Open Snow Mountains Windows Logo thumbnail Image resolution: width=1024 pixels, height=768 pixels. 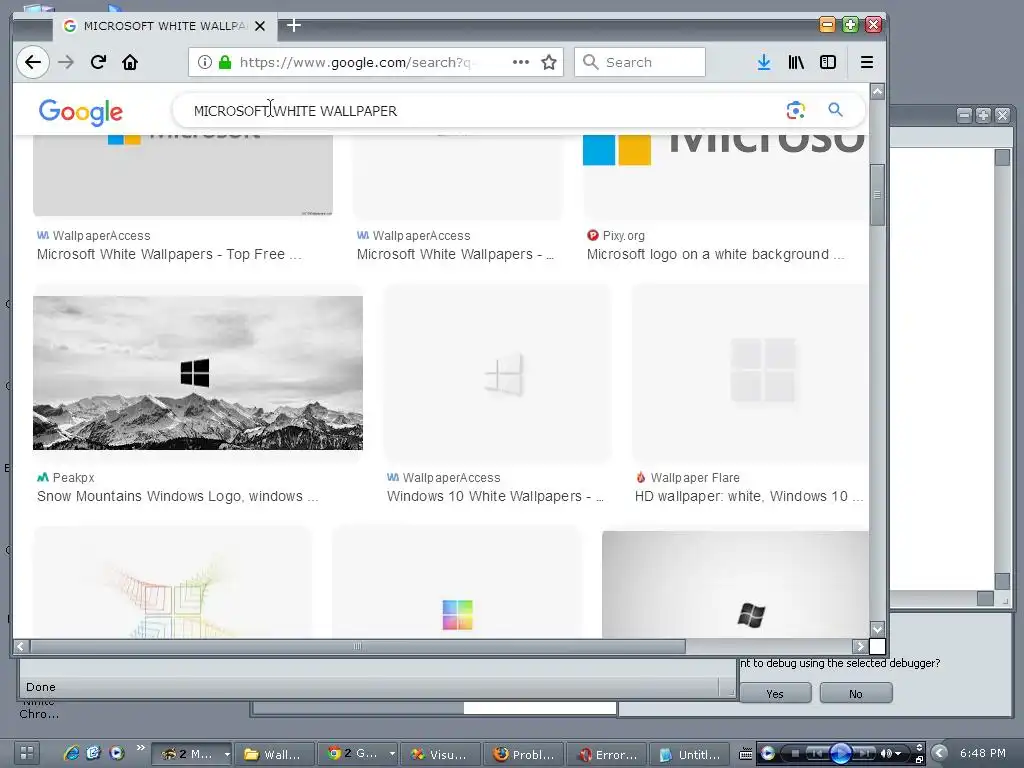(198, 373)
